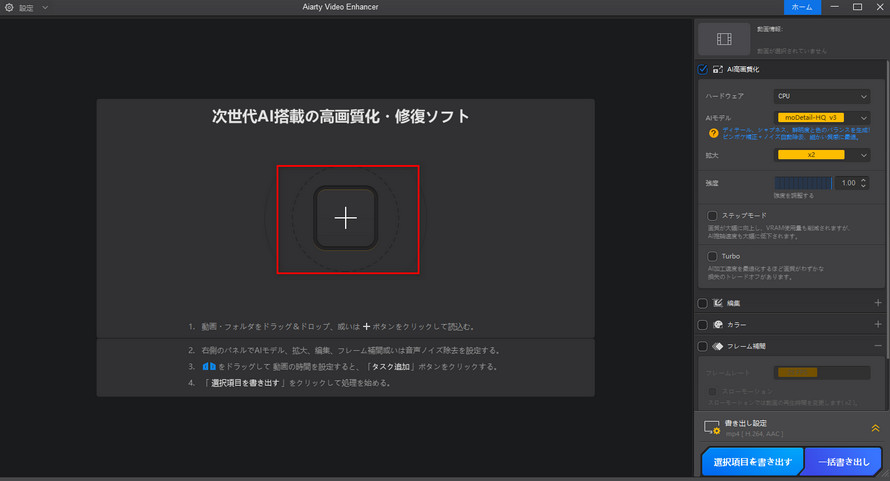Click the 編集 edit icon
Screen dimensions: 890x481
coord(718,303)
